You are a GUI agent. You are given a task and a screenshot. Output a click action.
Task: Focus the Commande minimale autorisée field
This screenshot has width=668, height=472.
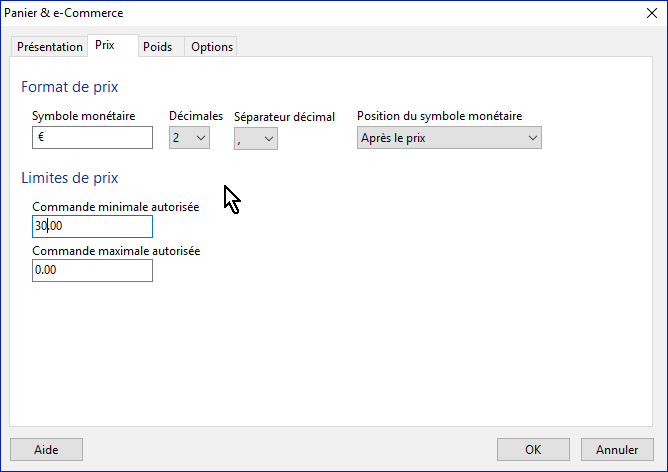tap(92, 227)
